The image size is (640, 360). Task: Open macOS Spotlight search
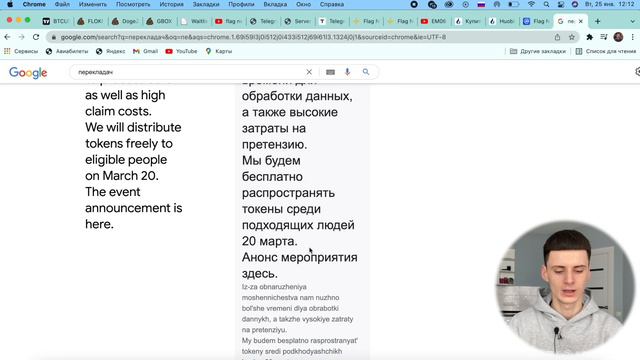[546, 4]
